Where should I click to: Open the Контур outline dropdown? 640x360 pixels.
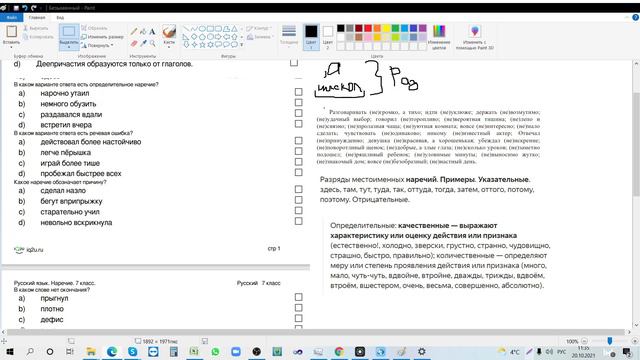point(258,28)
